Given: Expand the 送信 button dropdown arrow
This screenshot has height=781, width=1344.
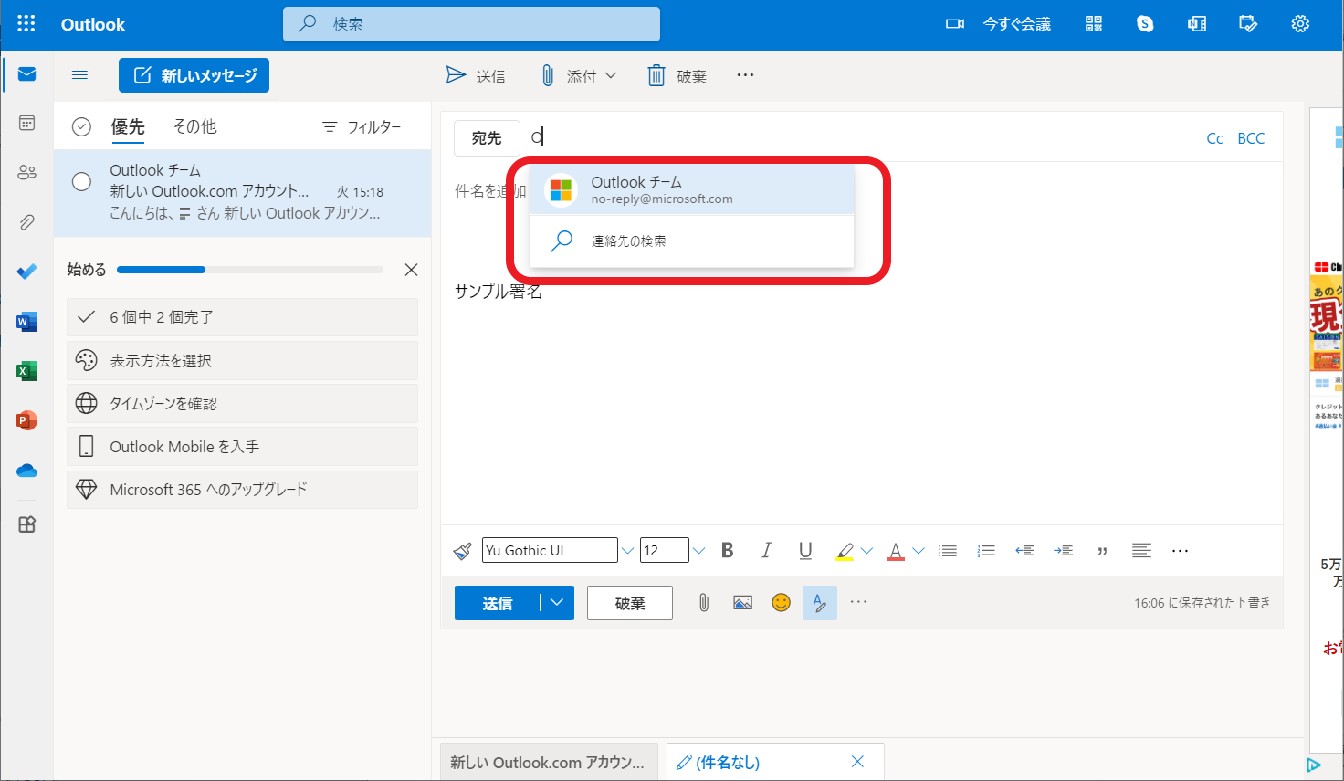Looking at the screenshot, I should coord(556,601).
